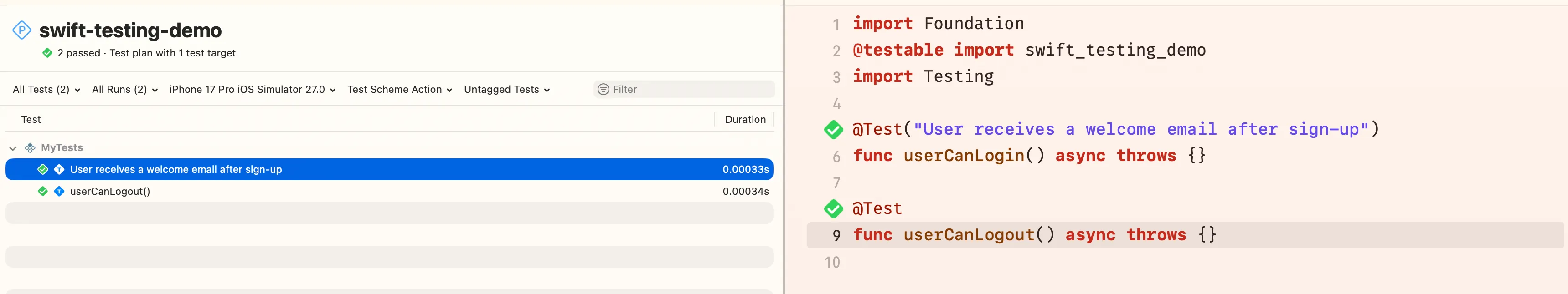
Task: Click the test name string in @Test line 5
Action: pyautogui.click(x=1141, y=129)
